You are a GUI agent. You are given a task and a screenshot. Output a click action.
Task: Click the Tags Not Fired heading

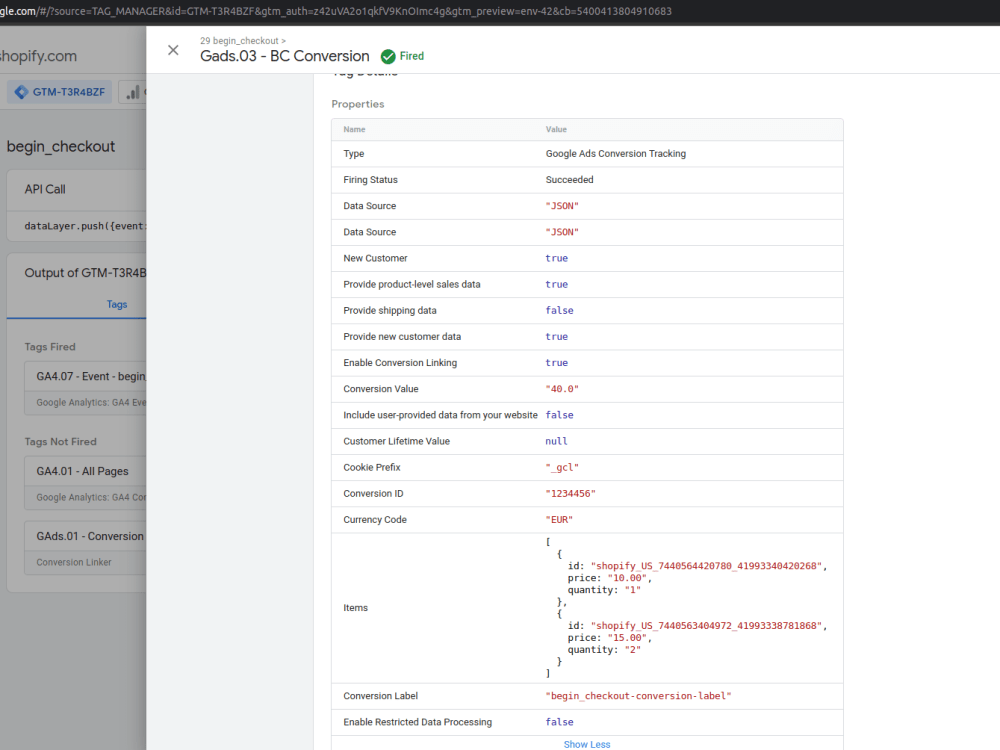coord(61,441)
